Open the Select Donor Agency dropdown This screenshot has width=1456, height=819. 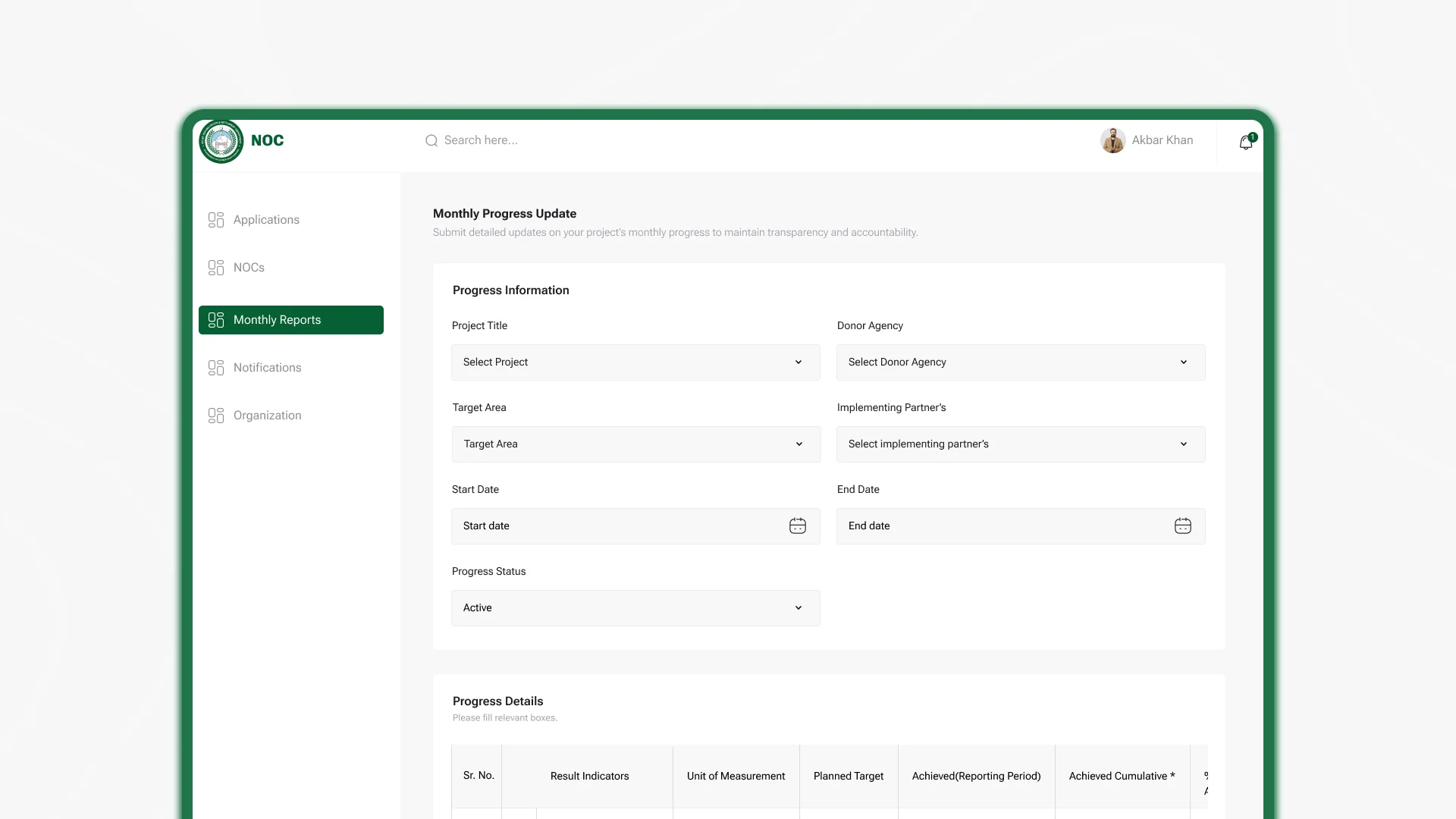(1021, 362)
